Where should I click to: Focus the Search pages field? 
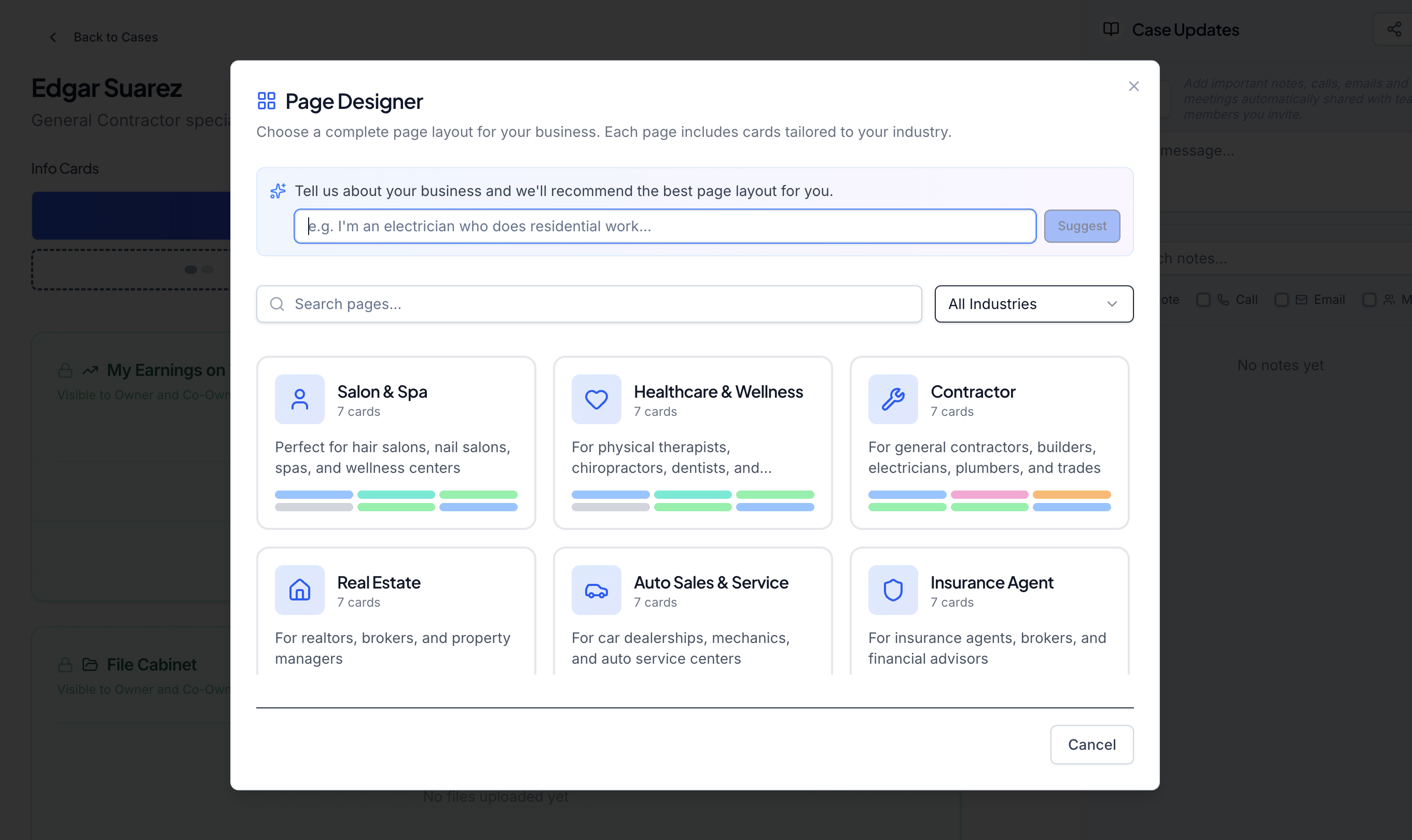(x=589, y=304)
